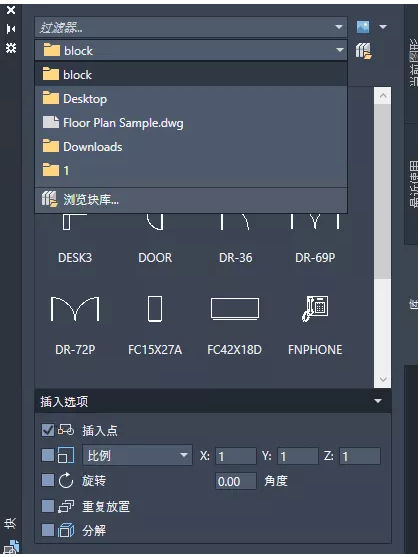Open palette properties gear icon
Image resolution: width=419 pixels, height=557 pixels.
pos(11,48)
